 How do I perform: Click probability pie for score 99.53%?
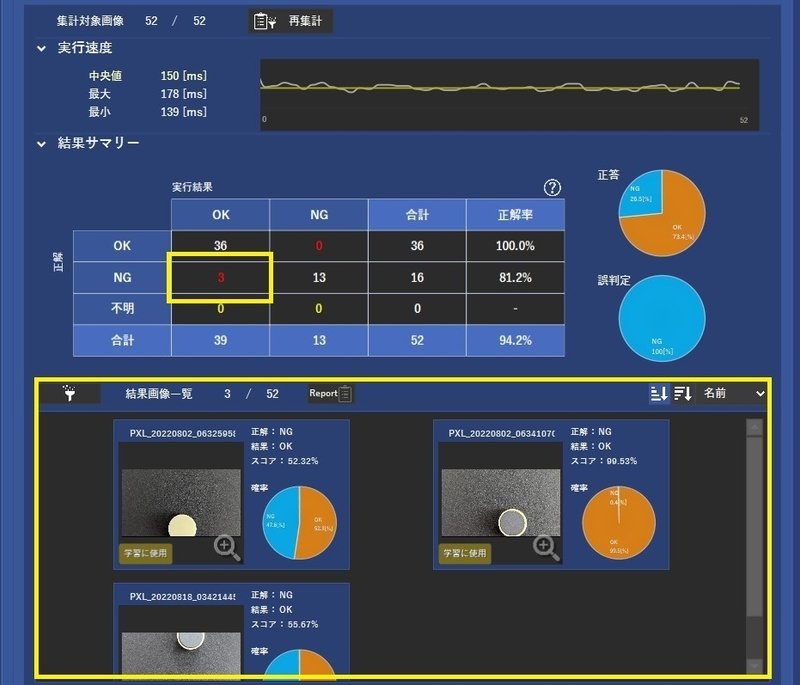click(x=619, y=523)
